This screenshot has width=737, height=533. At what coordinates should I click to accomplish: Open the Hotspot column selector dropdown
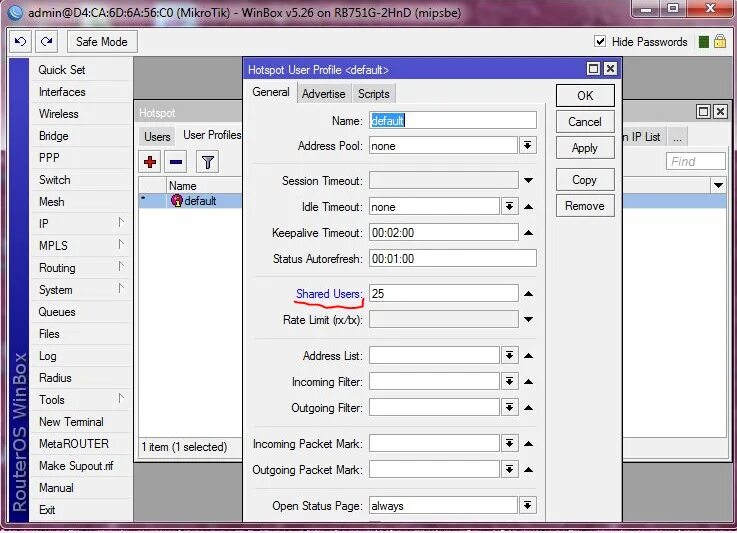[718, 185]
